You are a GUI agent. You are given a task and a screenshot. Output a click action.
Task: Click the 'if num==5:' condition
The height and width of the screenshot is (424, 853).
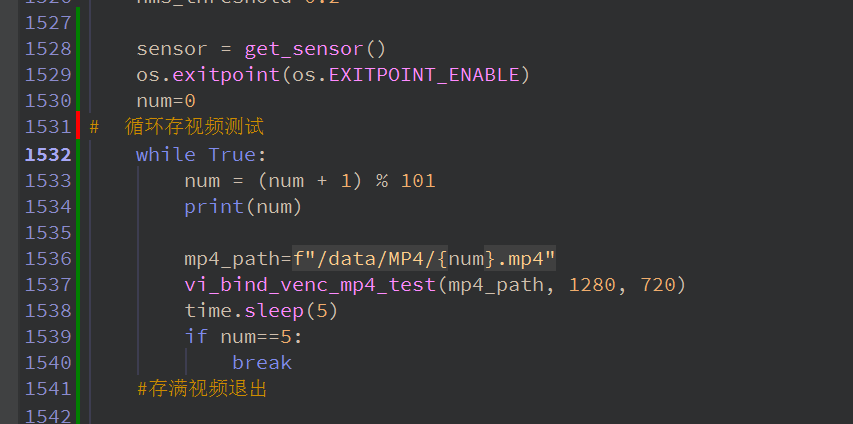click(x=243, y=336)
